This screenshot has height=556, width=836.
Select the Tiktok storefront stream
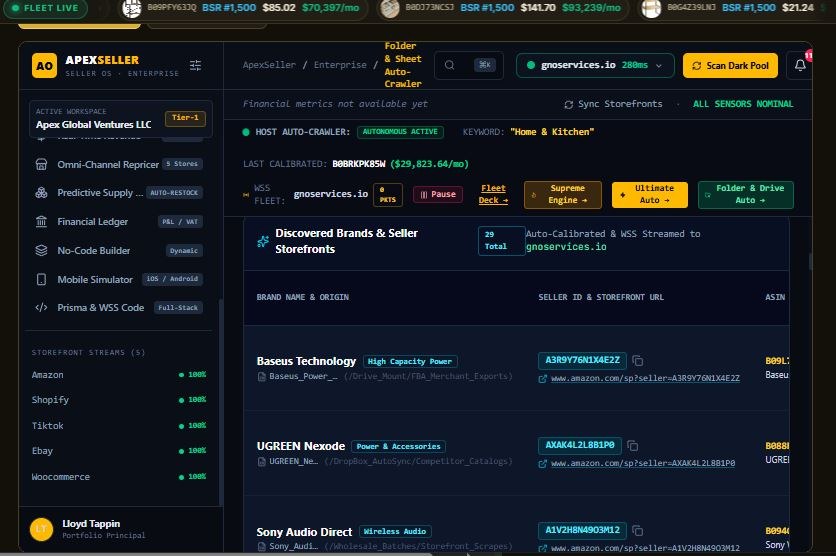119,425
